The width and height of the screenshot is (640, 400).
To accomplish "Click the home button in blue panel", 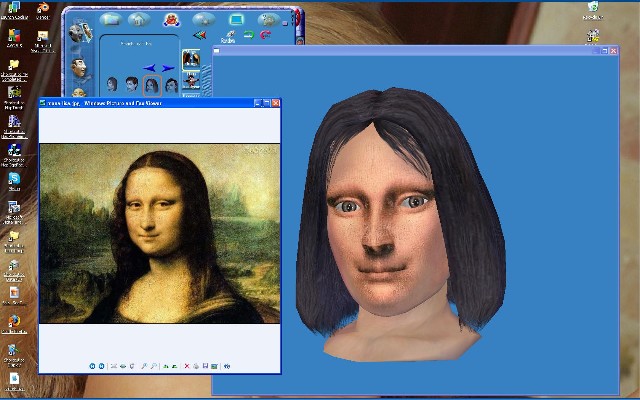I will coord(138,19).
